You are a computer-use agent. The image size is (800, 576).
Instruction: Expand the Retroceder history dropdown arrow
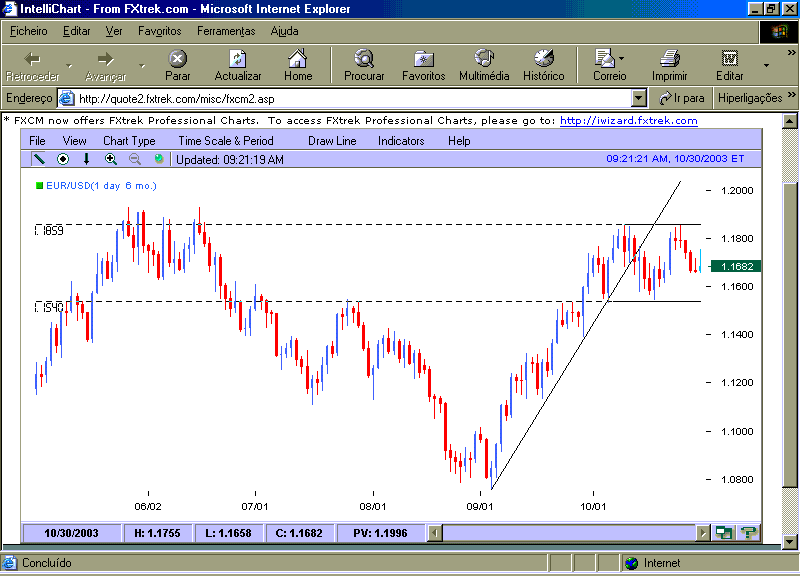click(69, 66)
